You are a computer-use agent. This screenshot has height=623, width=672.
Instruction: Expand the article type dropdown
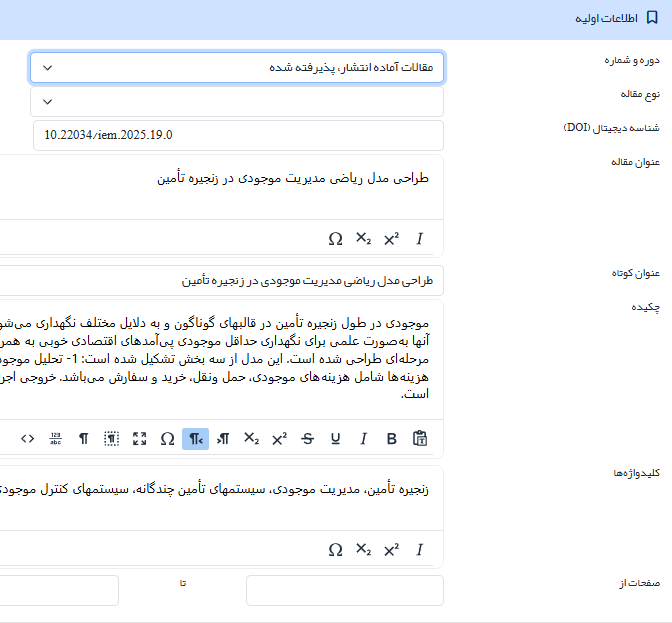(237, 101)
